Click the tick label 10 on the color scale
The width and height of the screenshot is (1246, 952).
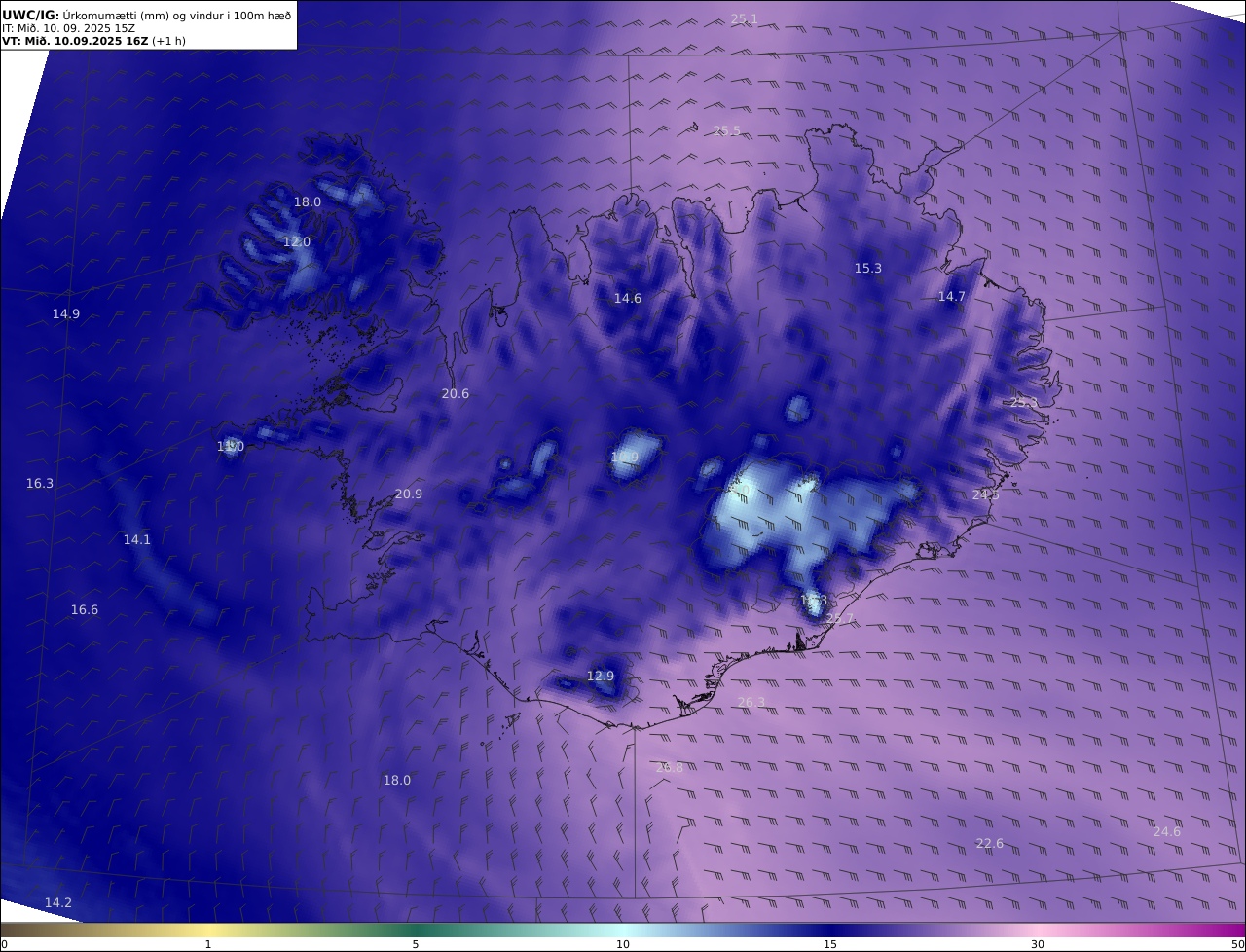coord(623,944)
